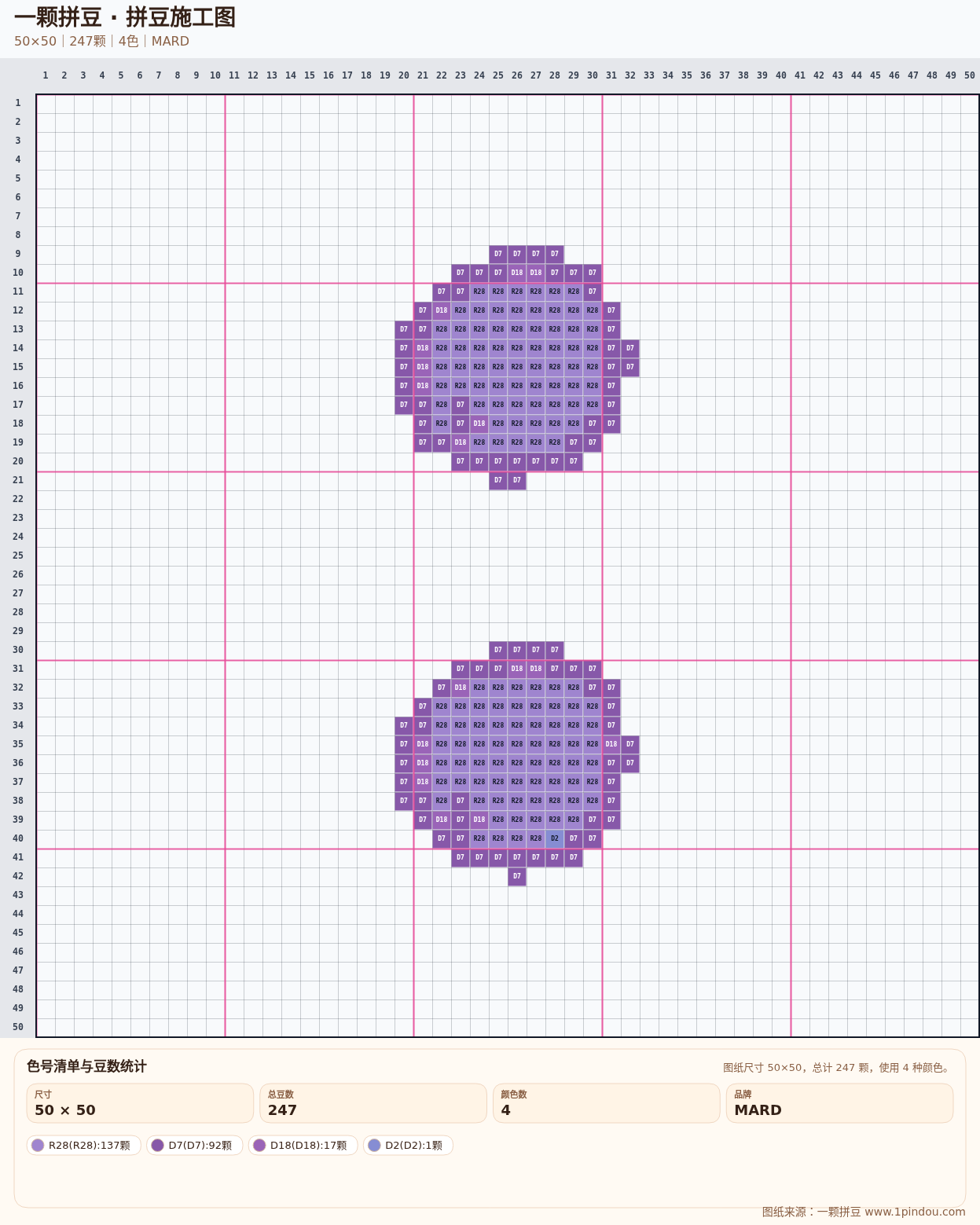
Task: Click the 一颗拼豆 · 拼豆施工图 title
Action: (x=125, y=17)
